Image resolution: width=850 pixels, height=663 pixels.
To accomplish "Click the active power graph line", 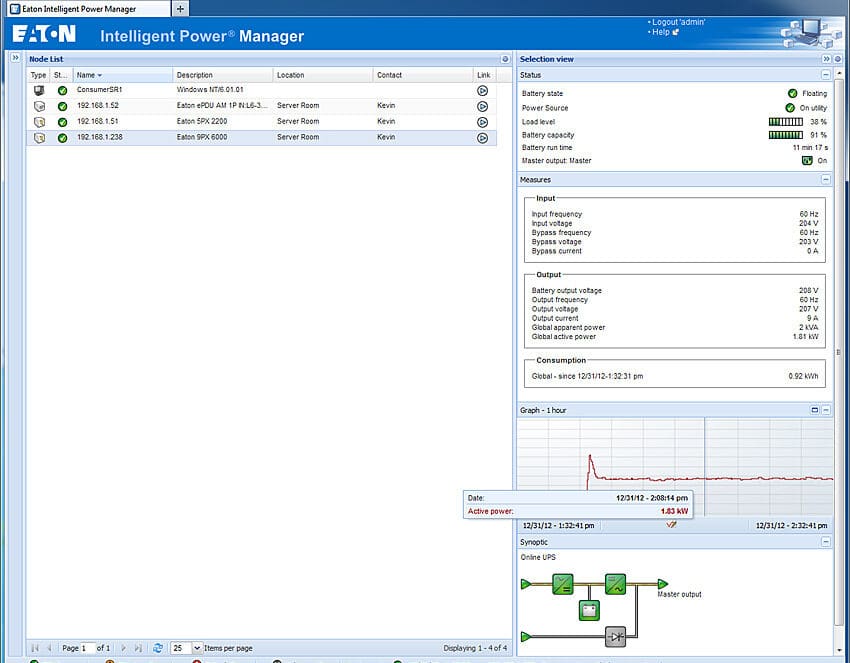I will pos(710,478).
